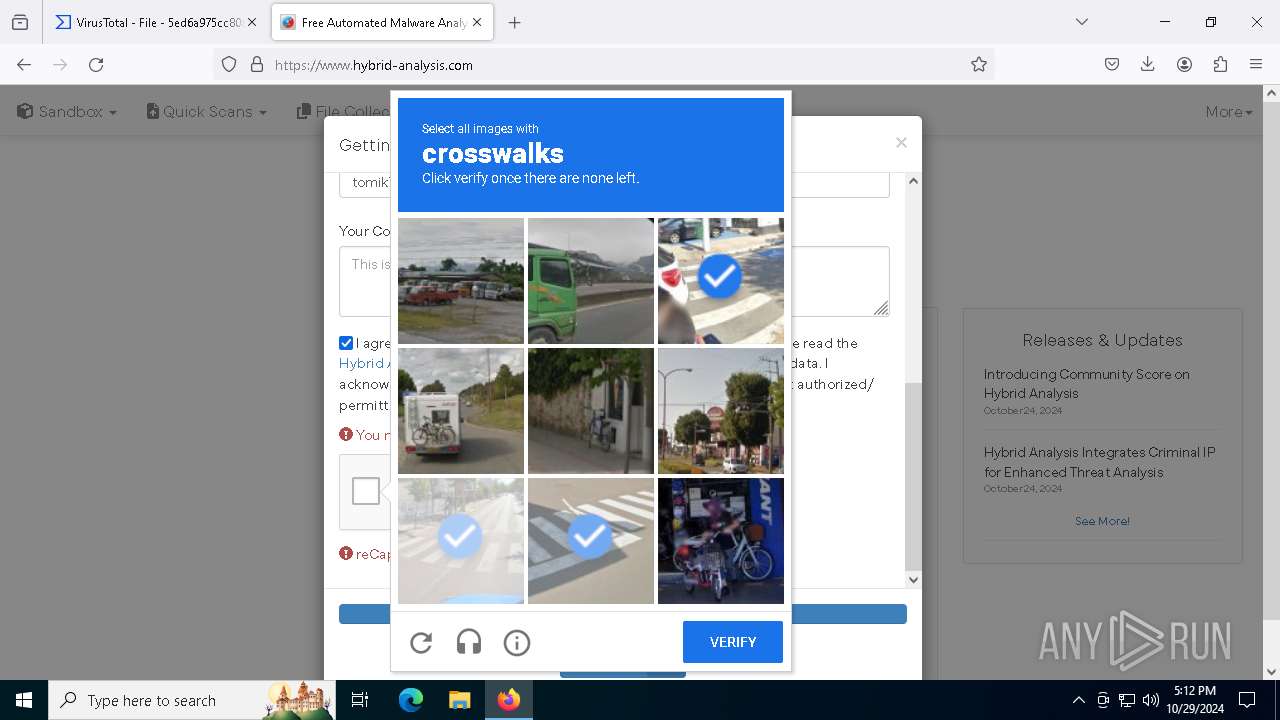Image resolution: width=1280 pixels, height=720 pixels.
Task: Select the camper van with bicycle tile
Action: point(461,411)
